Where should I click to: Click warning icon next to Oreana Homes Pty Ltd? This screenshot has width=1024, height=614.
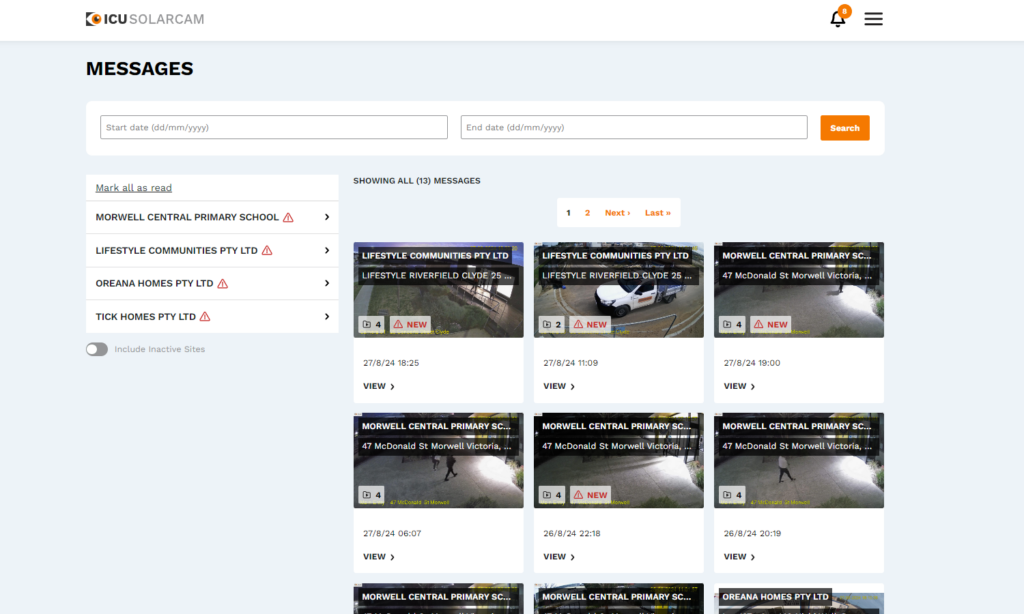(x=223, y=283)
